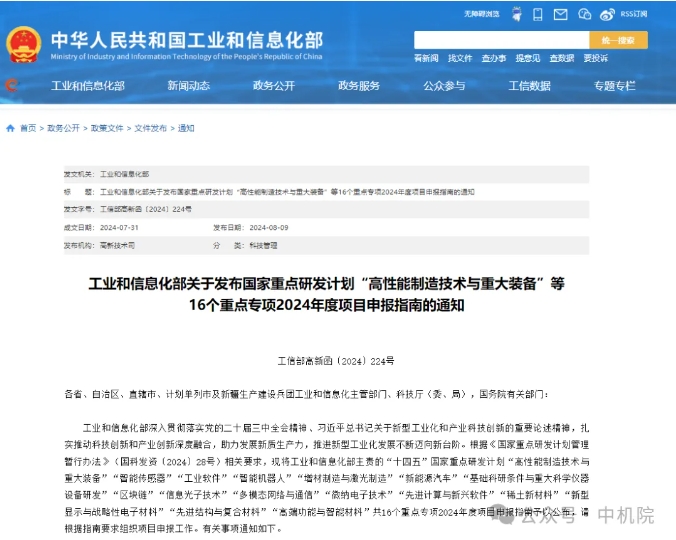The width and height of the screenshot is (676, 540).
Task: Open 找文件 quick link
Action: pos(460,58)
